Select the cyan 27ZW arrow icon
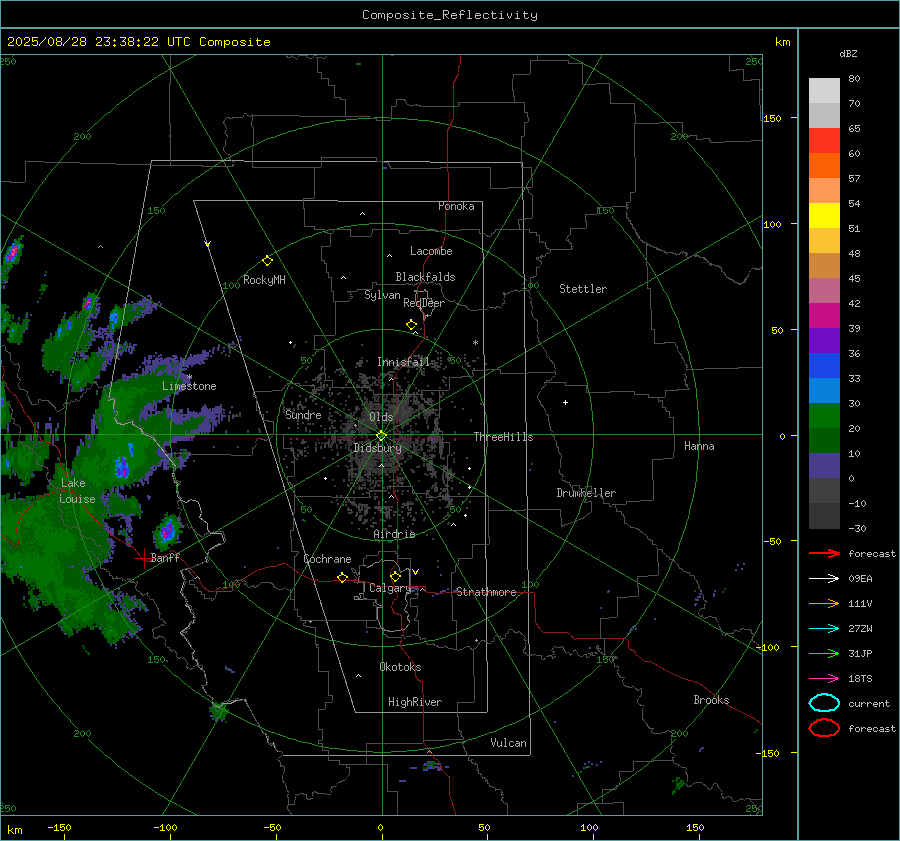This screenshot has height=841, width=900. pos(824,629)
